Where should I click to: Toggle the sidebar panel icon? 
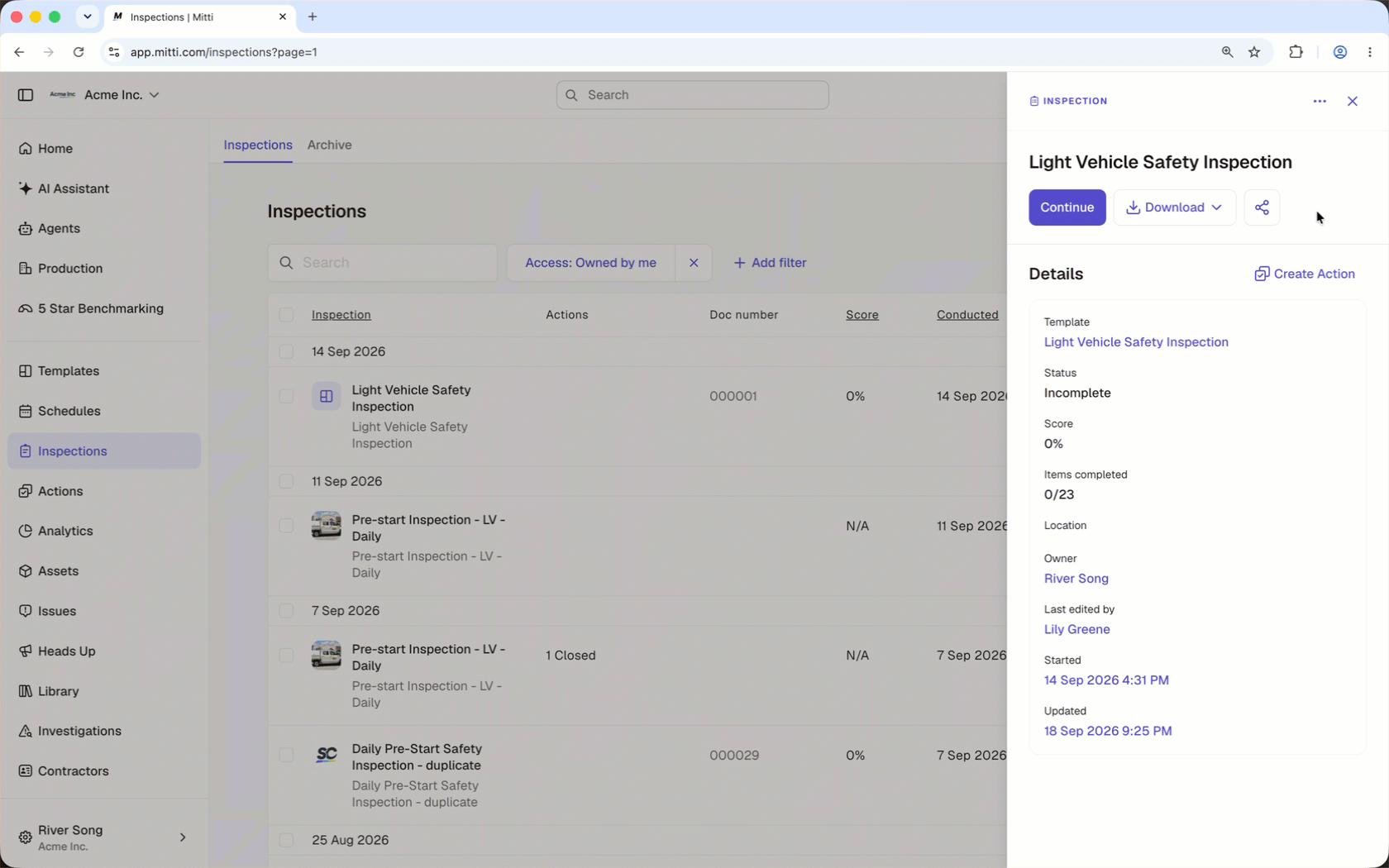point(26,95)
